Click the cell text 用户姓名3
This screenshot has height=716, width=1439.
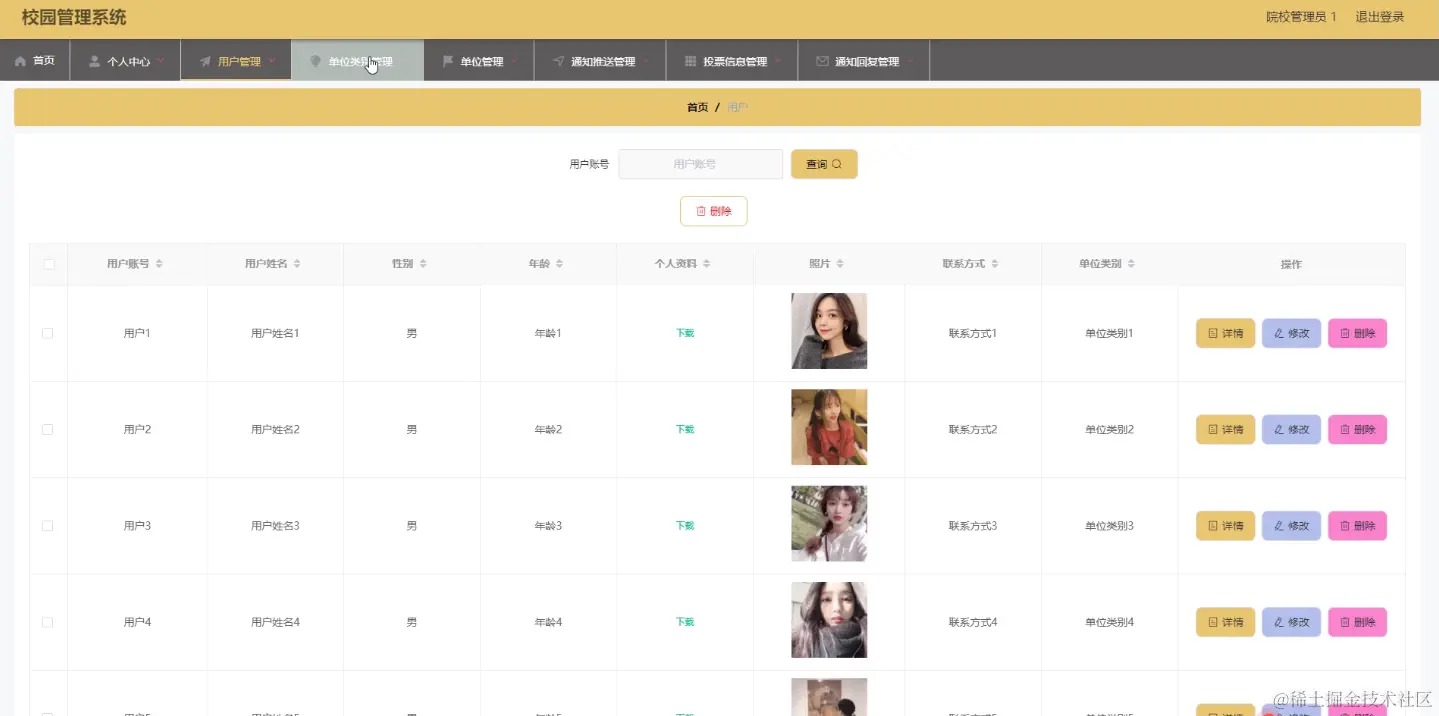point(275,526)
